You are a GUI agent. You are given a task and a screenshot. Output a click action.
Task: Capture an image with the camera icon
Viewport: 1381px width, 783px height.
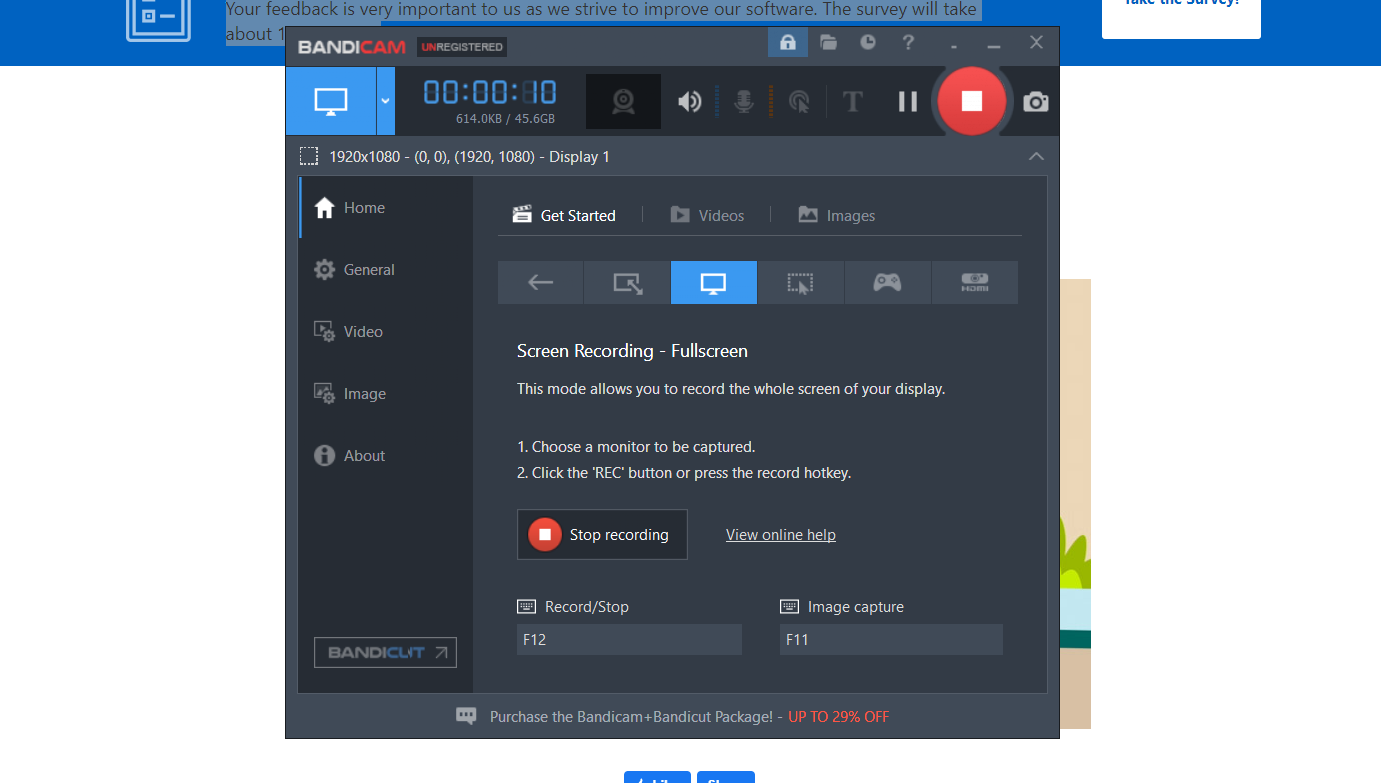(x=1036, y=101)
